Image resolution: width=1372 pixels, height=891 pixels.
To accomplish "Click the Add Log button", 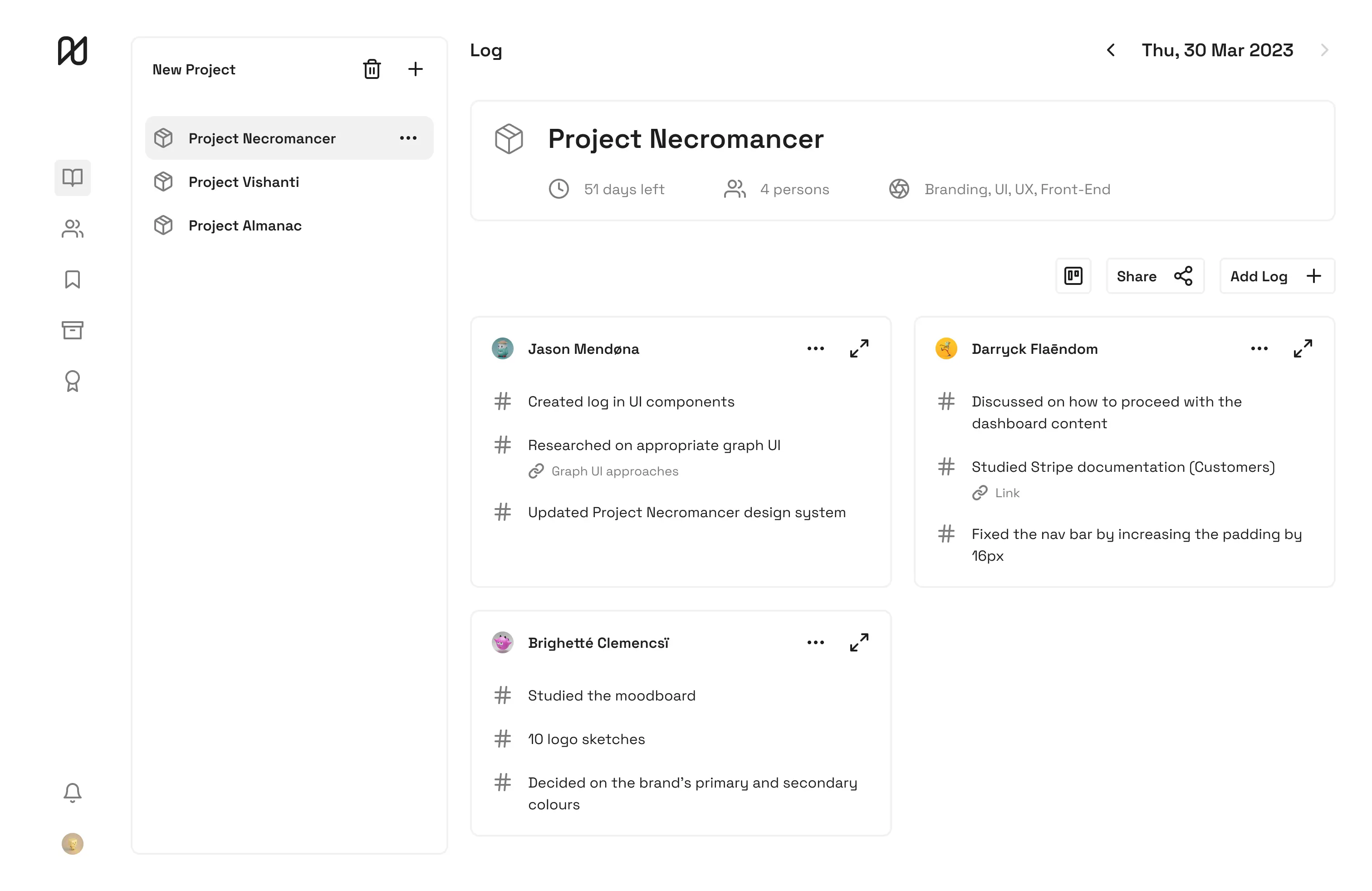I will coord(1276,276).
